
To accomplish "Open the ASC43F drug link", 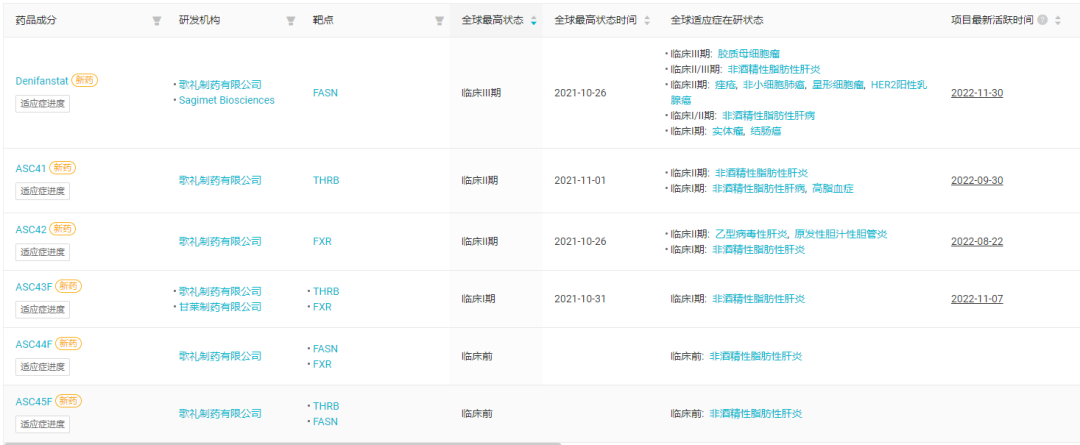I will pyautogui.click(x=34, y=286).
